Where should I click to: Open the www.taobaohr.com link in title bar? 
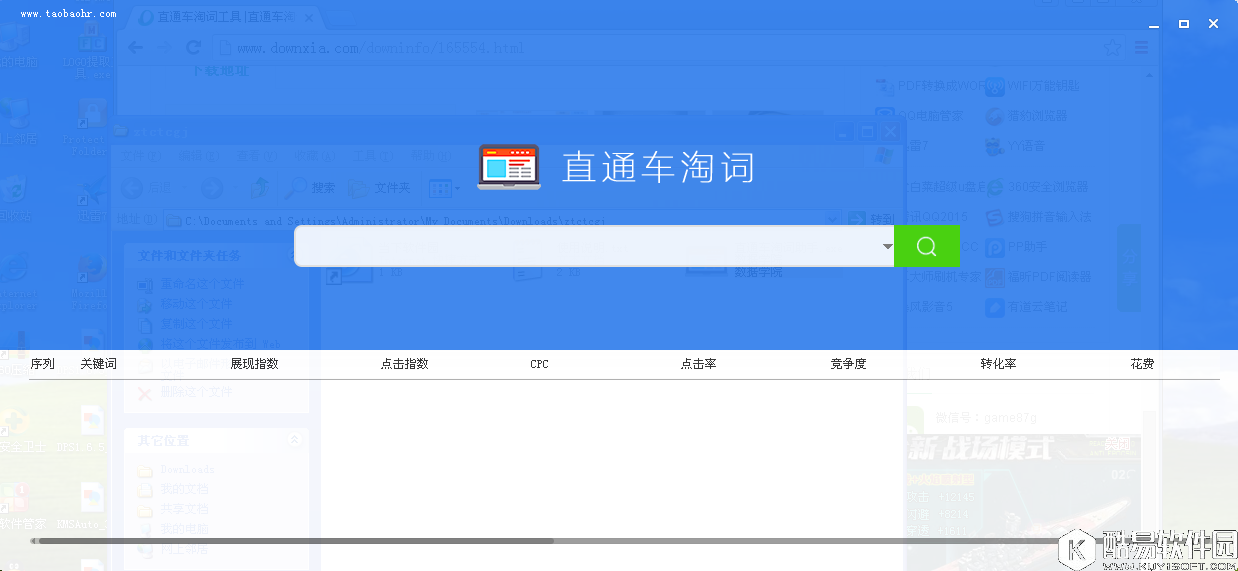point(68,14)
